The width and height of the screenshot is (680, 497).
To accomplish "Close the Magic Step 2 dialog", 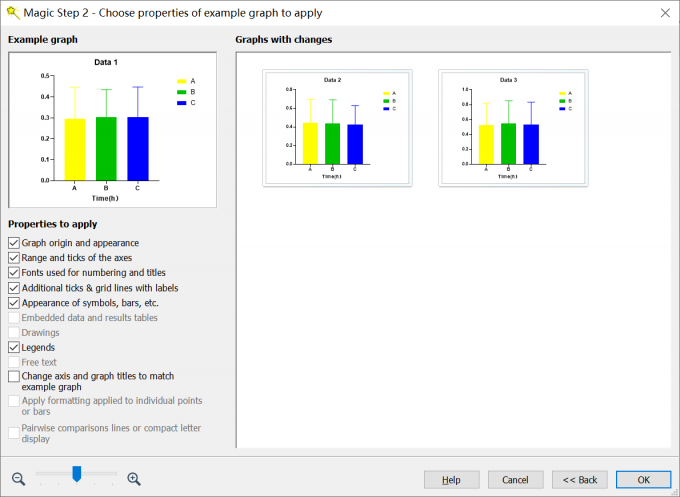I will coord(665,13).
